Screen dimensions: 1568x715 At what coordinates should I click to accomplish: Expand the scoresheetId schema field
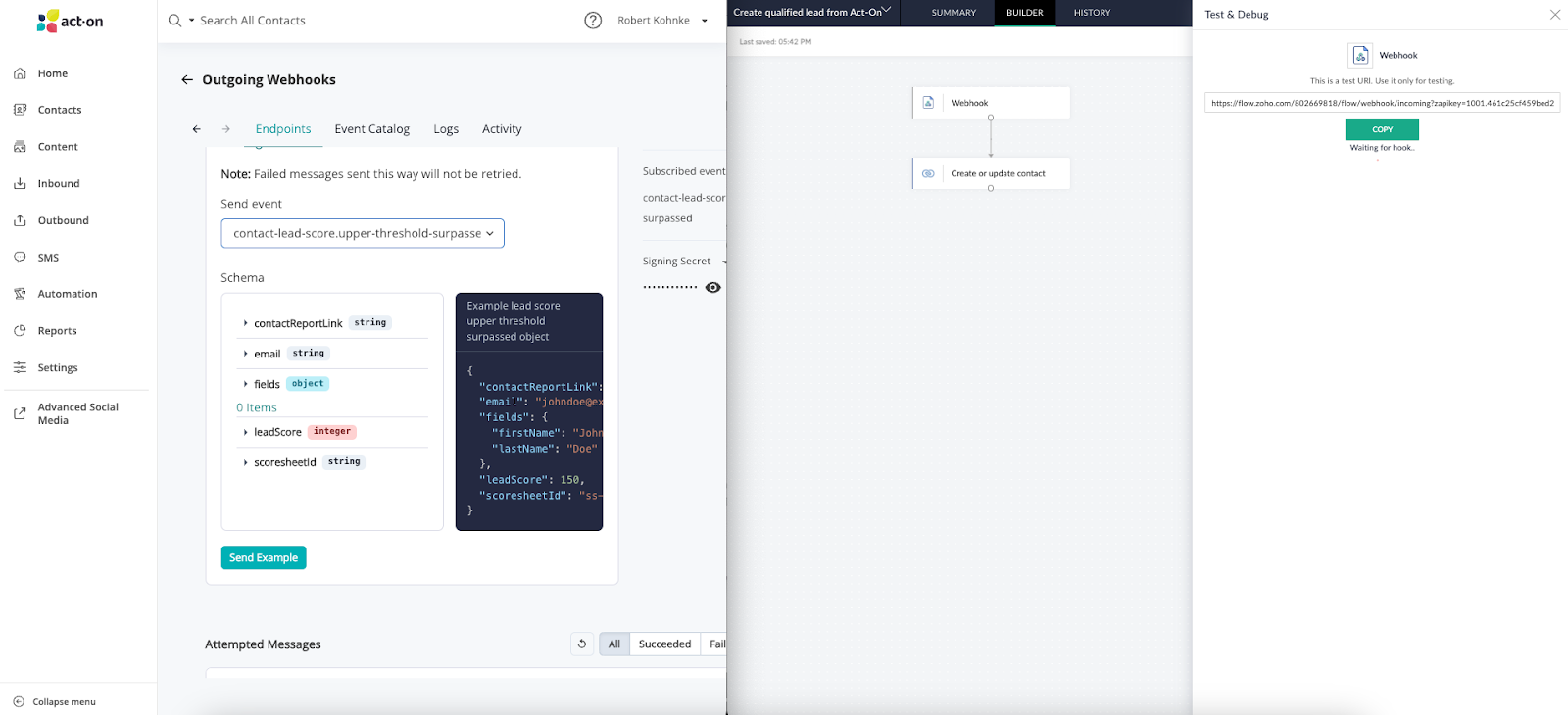(245, 462)
